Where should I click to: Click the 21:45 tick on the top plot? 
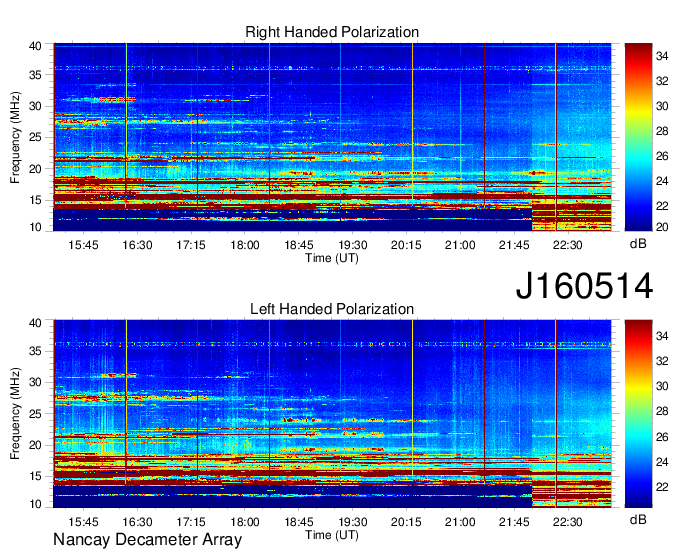tap(514, 245)
